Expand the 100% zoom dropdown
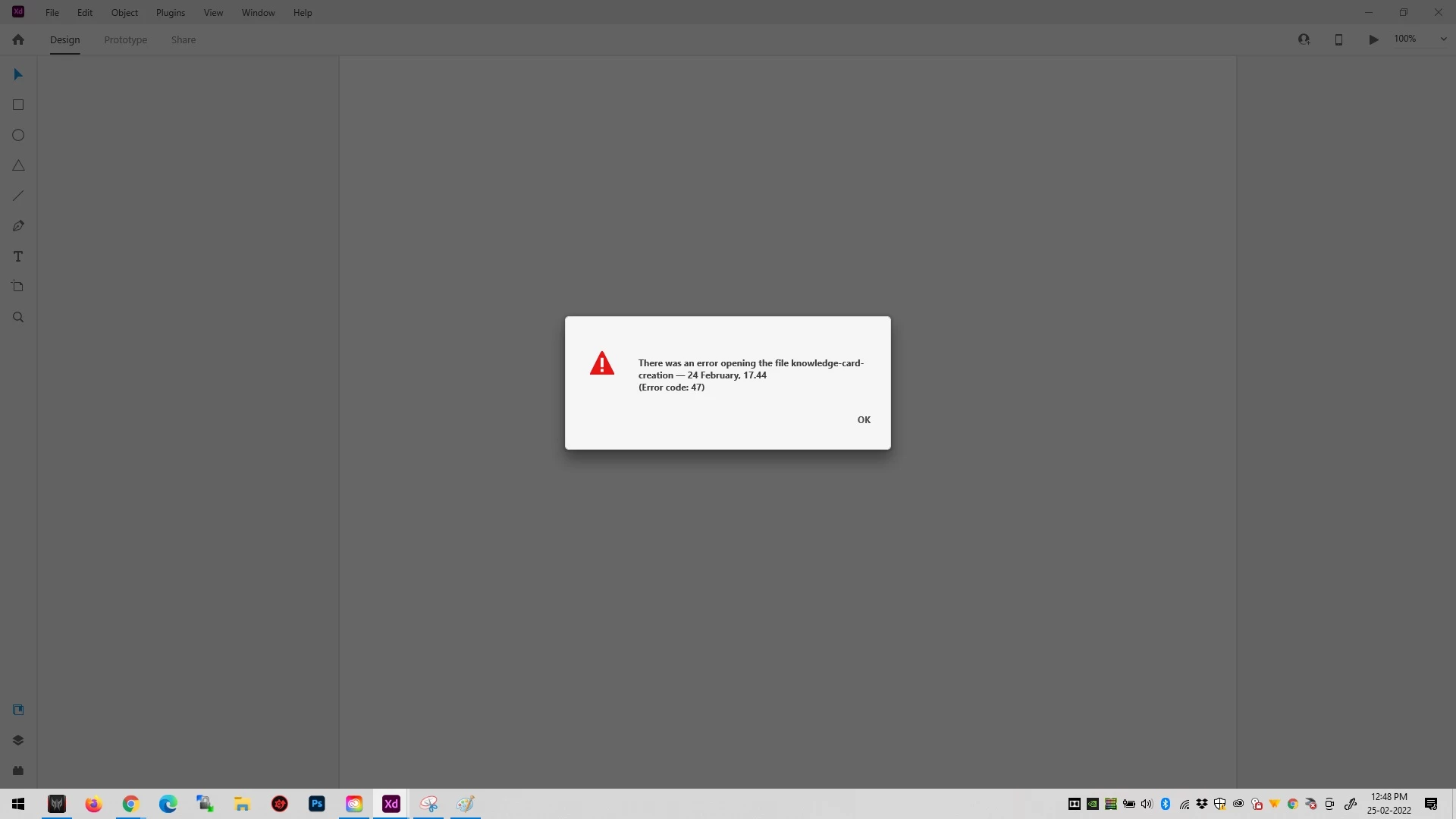The image size is (1456, 819). coord(1443,39)
